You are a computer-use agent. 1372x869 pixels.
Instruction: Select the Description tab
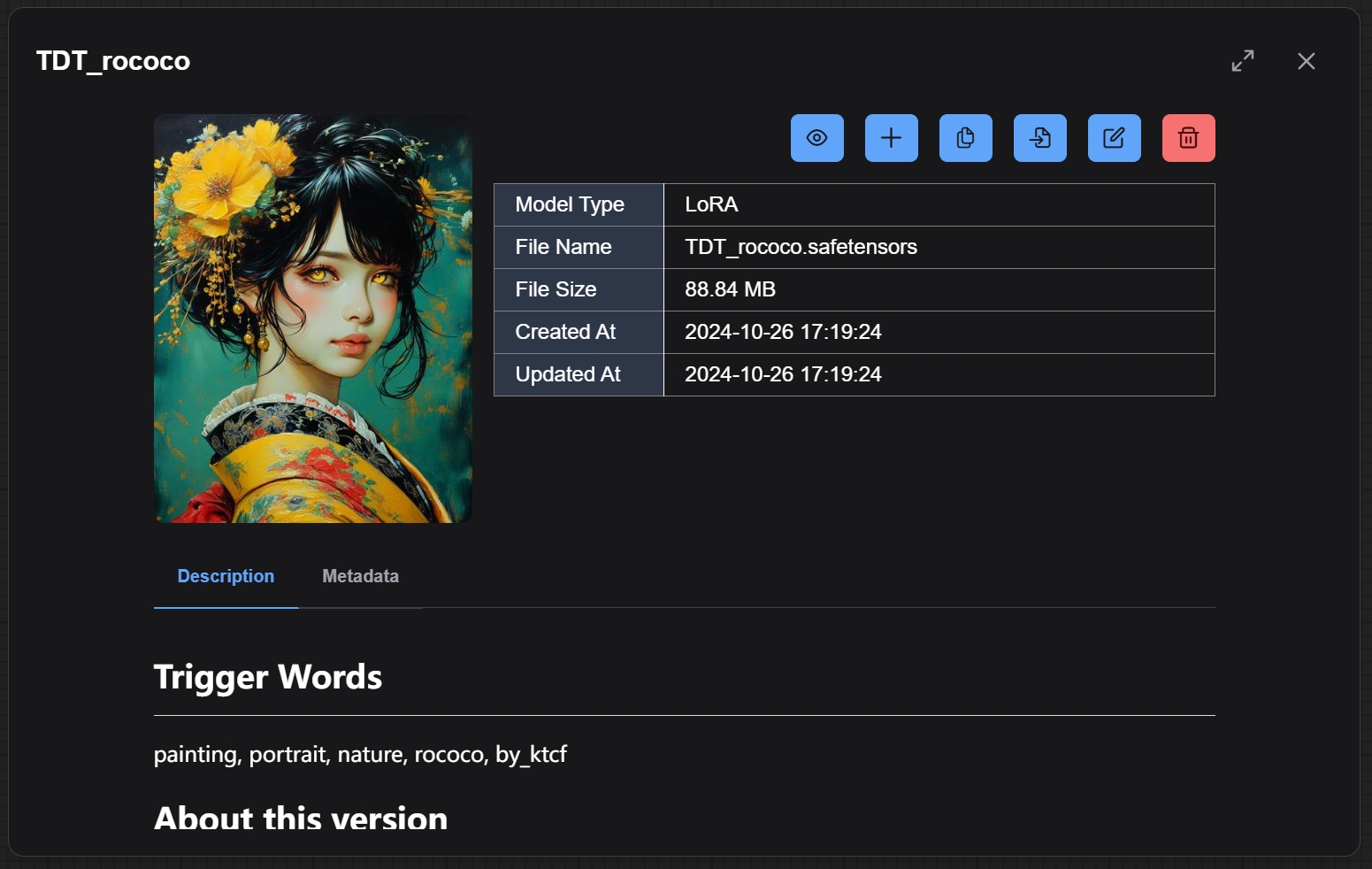coord(226,576)
